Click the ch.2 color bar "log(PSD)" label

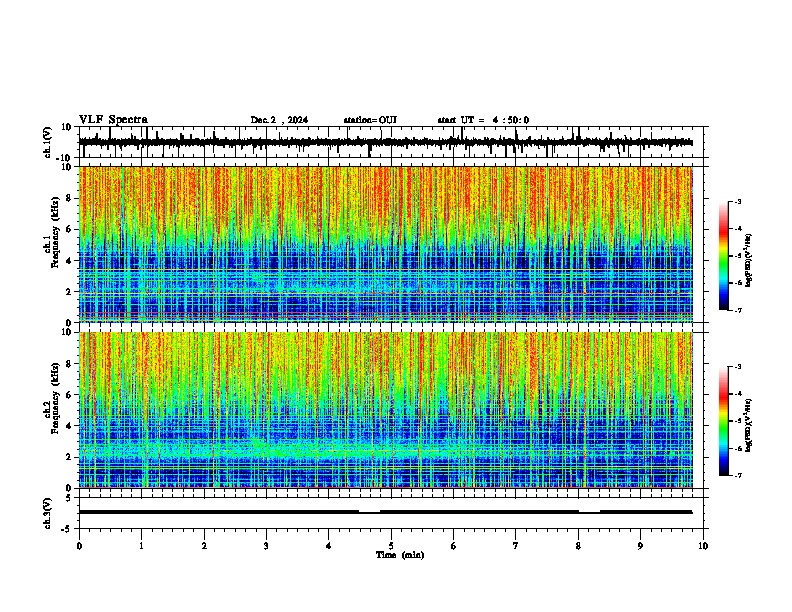pyautogui.click(x=748, y=425)
